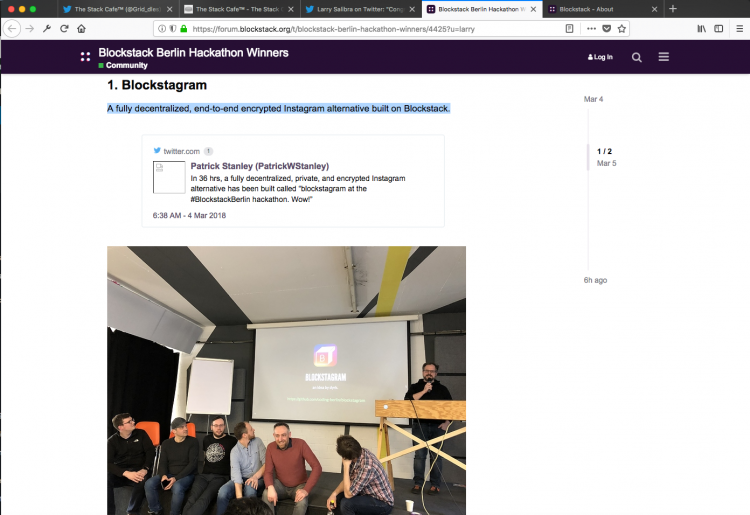The image size is (750, 515).
Task: Open forum search magnifier
Action: (637, 57)
